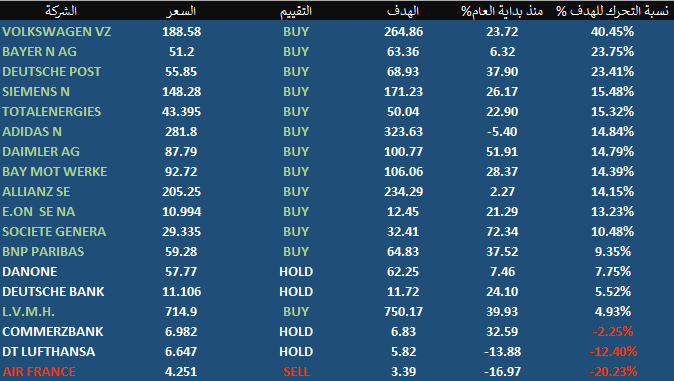Select the DANONE HOLD rating cell

(296, 271)
